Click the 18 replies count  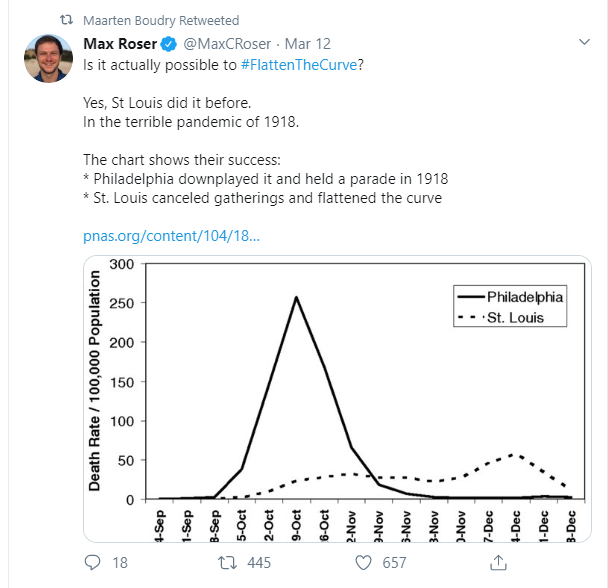click(x=119, y=563)
